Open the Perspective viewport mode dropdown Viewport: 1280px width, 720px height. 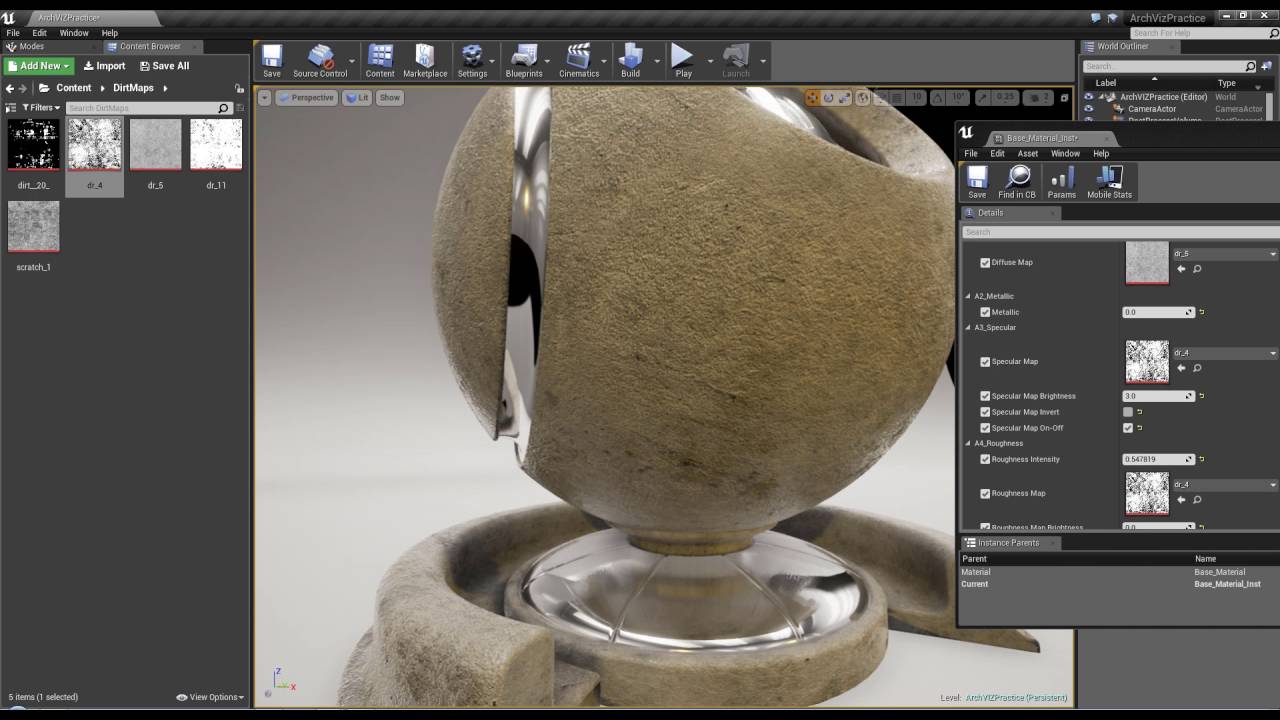click(306, 97)
